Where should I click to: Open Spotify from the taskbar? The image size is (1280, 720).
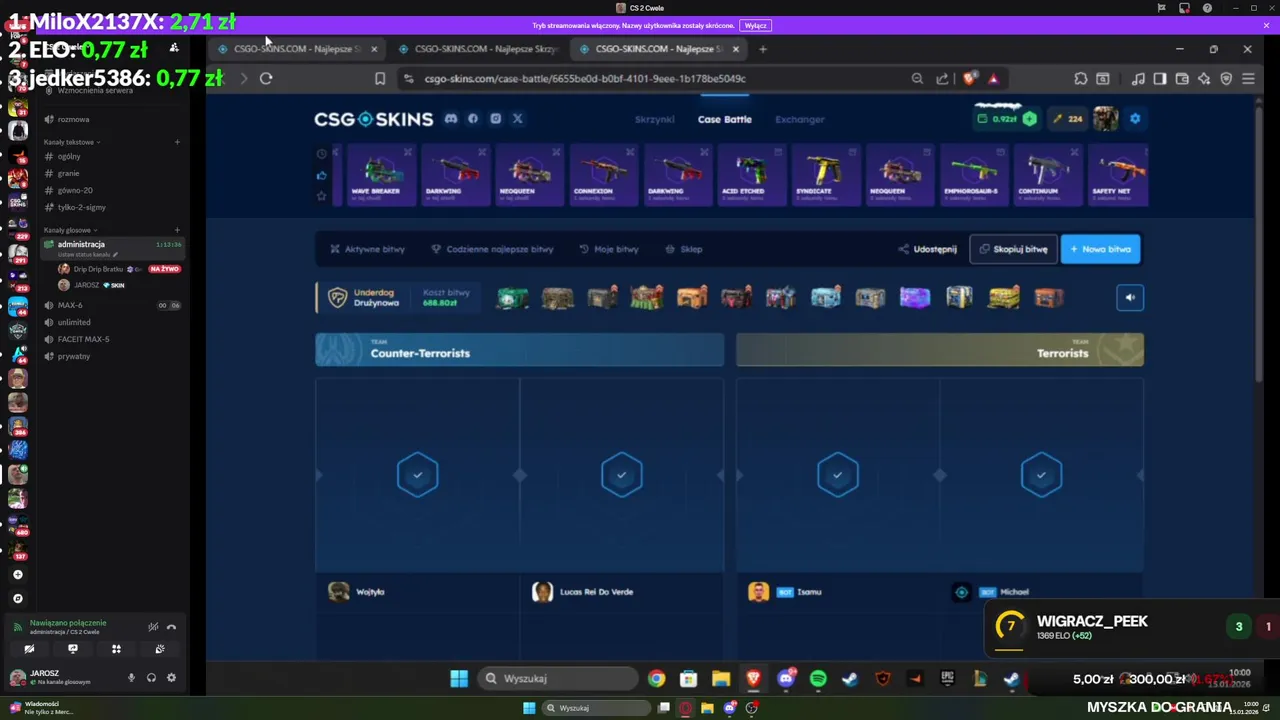[x=818, y=679]
